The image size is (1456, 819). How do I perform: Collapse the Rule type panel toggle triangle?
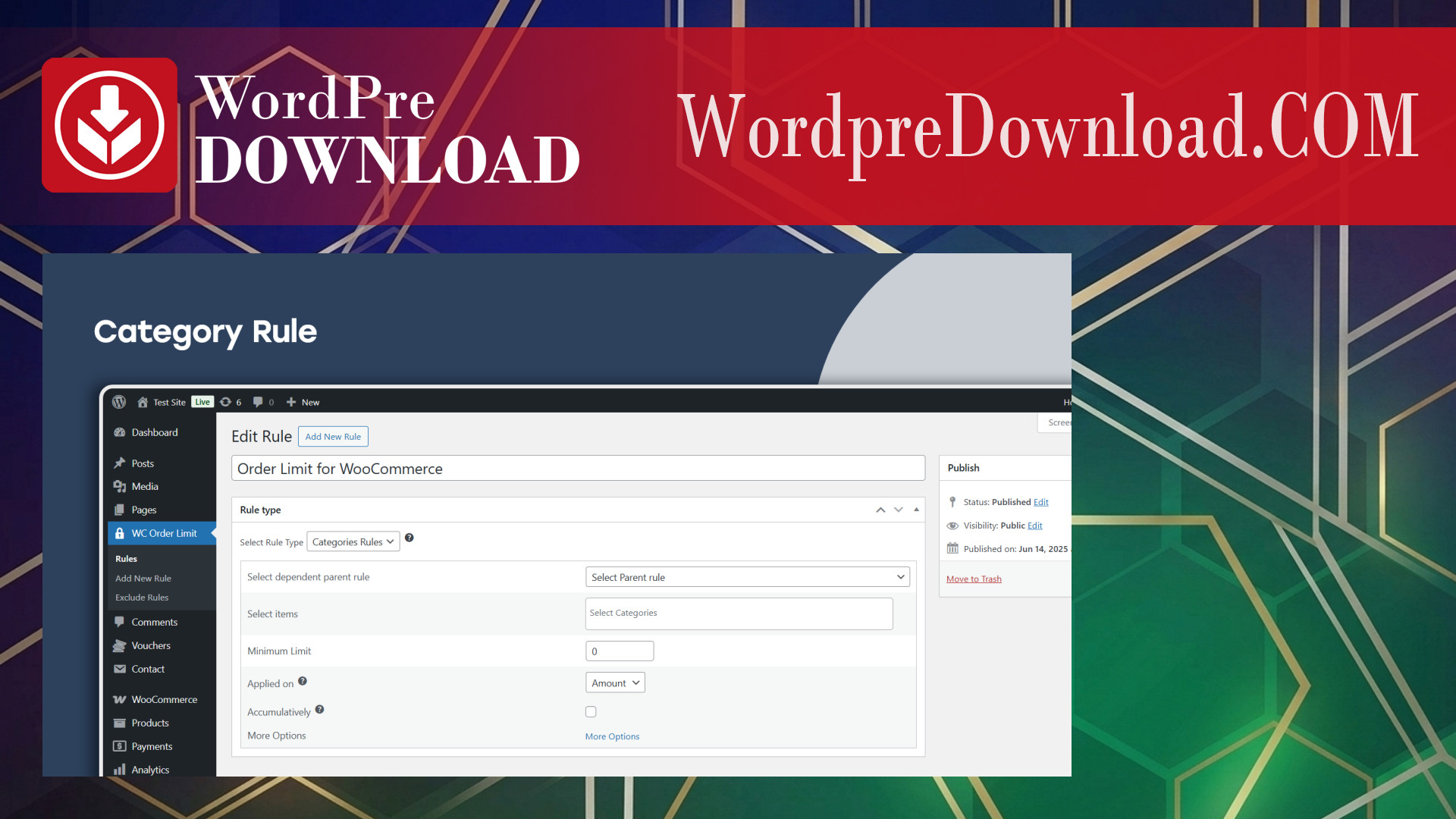(916, 510)
